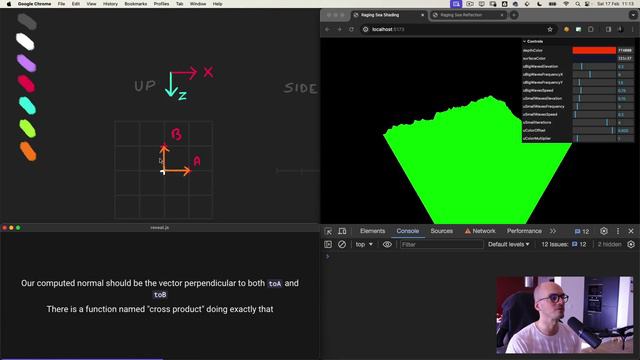
Task: Close the Raging Sea Shading tab
Action: (422, 15)
